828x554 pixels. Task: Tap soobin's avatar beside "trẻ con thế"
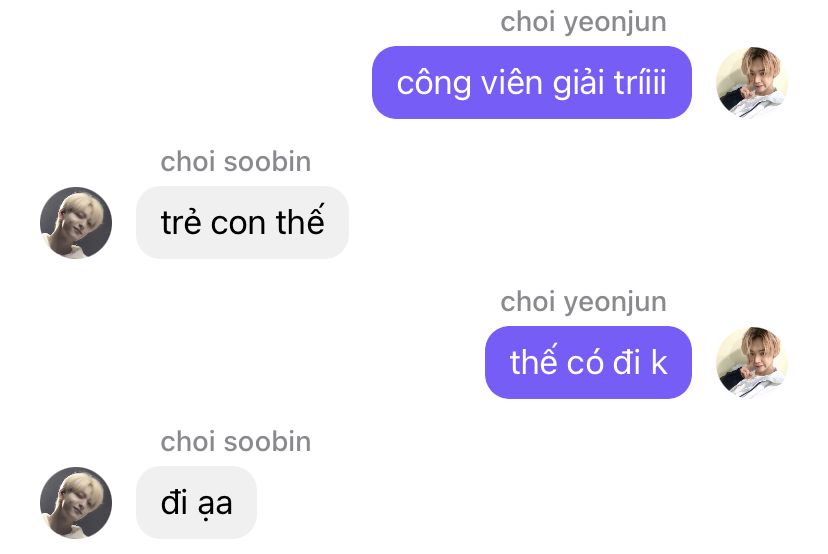(76, 222)
